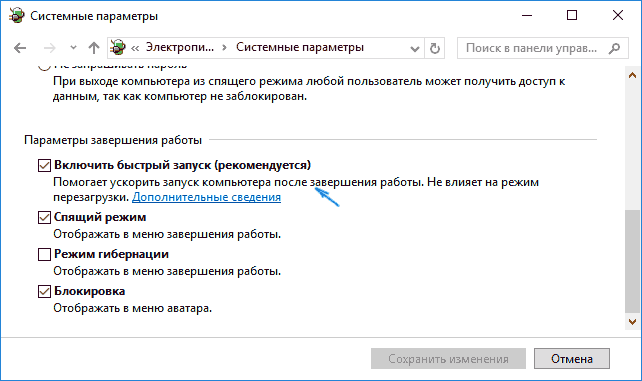
Task: Maximize the Системные параметры window
Action: [572, 16]
